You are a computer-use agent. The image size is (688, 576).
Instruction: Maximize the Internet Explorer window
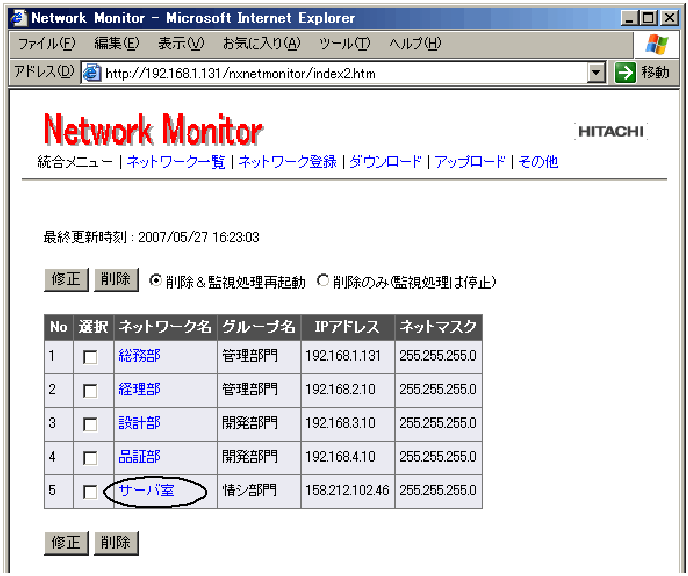point(649,18)
